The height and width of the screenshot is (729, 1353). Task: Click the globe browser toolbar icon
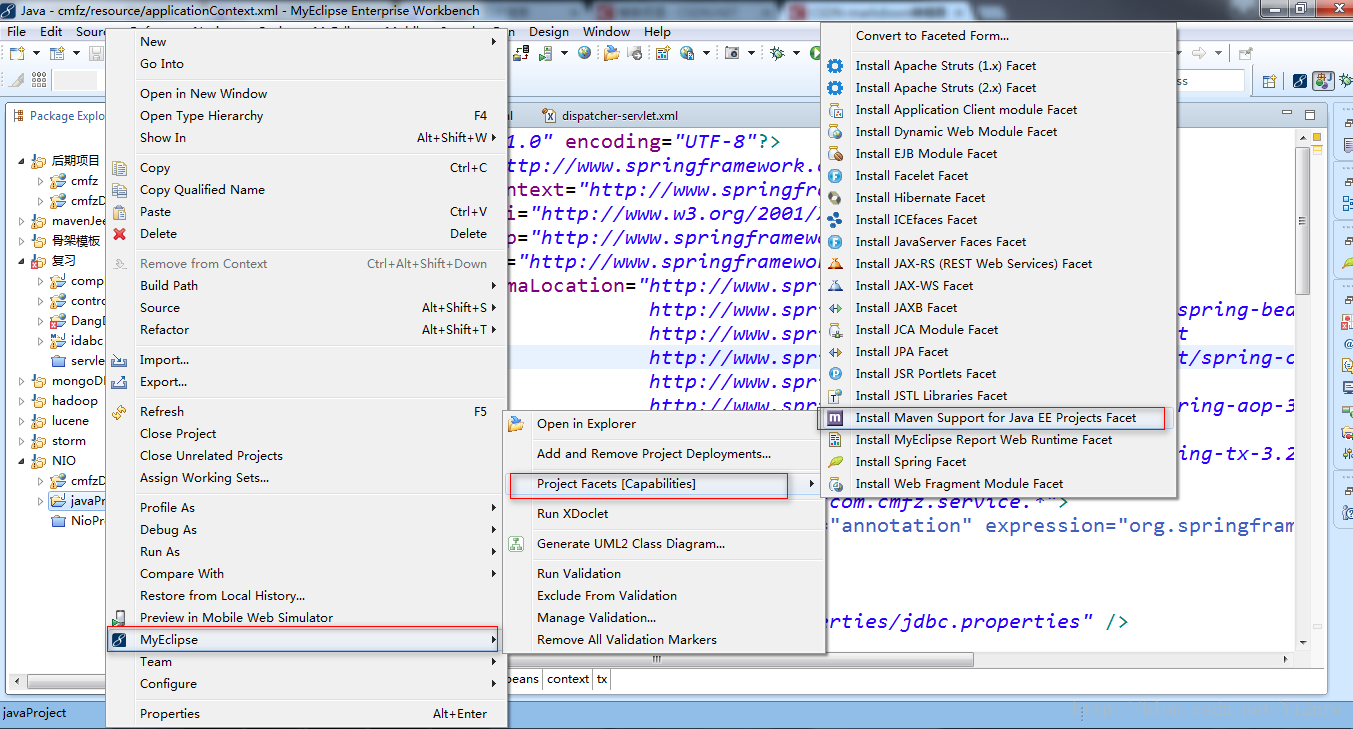[584, 53]
